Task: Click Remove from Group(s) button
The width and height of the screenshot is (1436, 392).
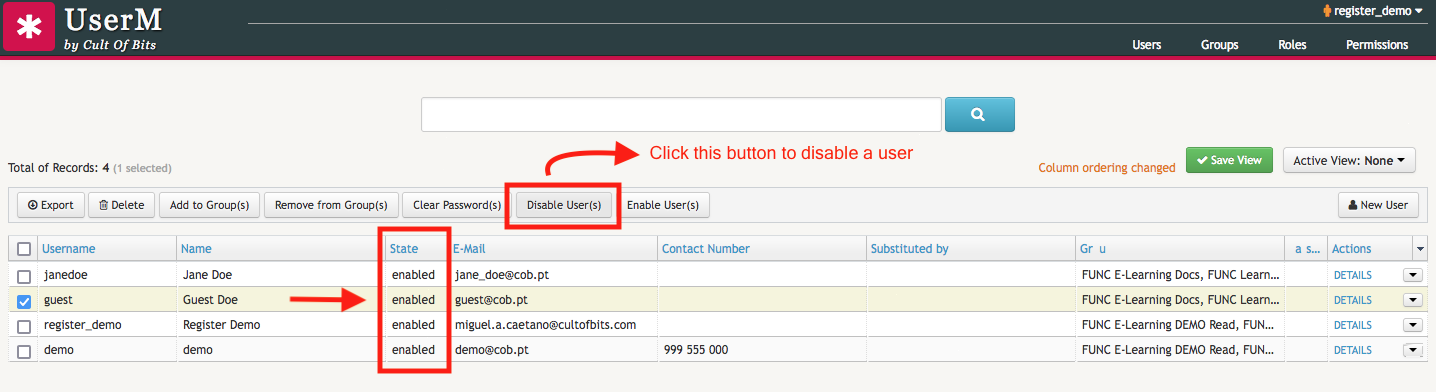Action: tap(331, 205)
